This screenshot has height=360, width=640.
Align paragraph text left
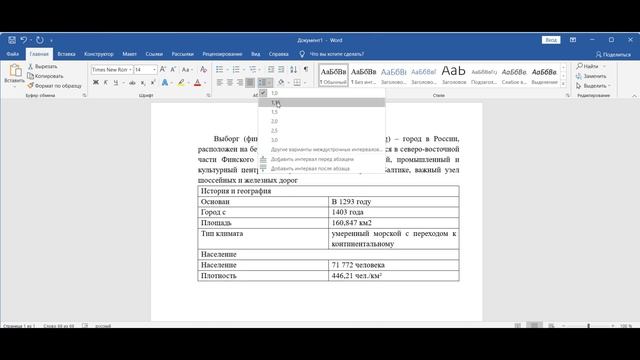click(220, 83)
